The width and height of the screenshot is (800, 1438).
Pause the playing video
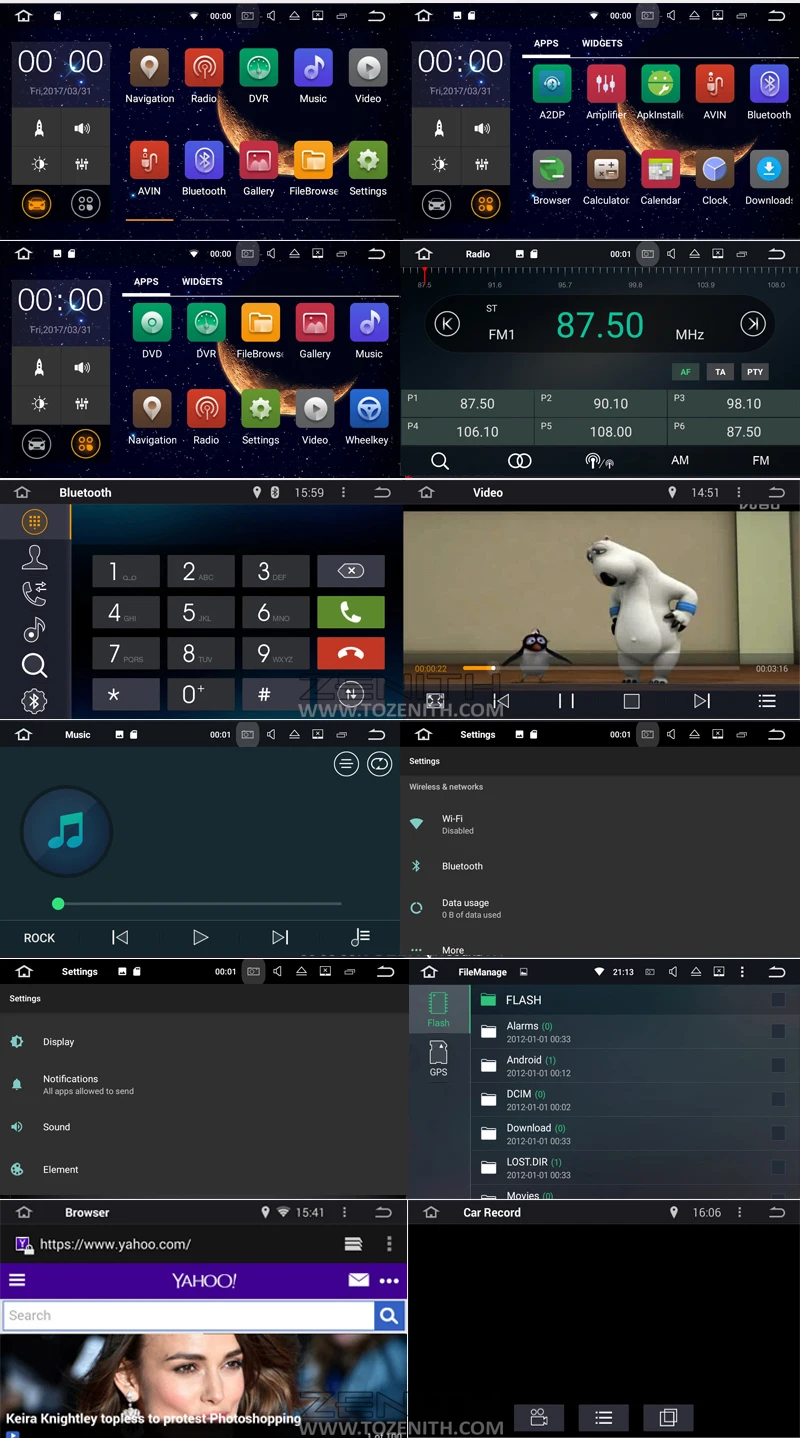tap(566, 701)
